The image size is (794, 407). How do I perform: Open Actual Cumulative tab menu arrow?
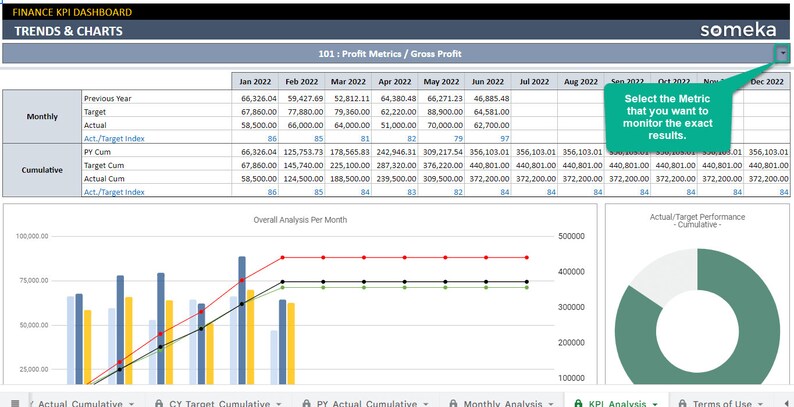click(131, 404)
